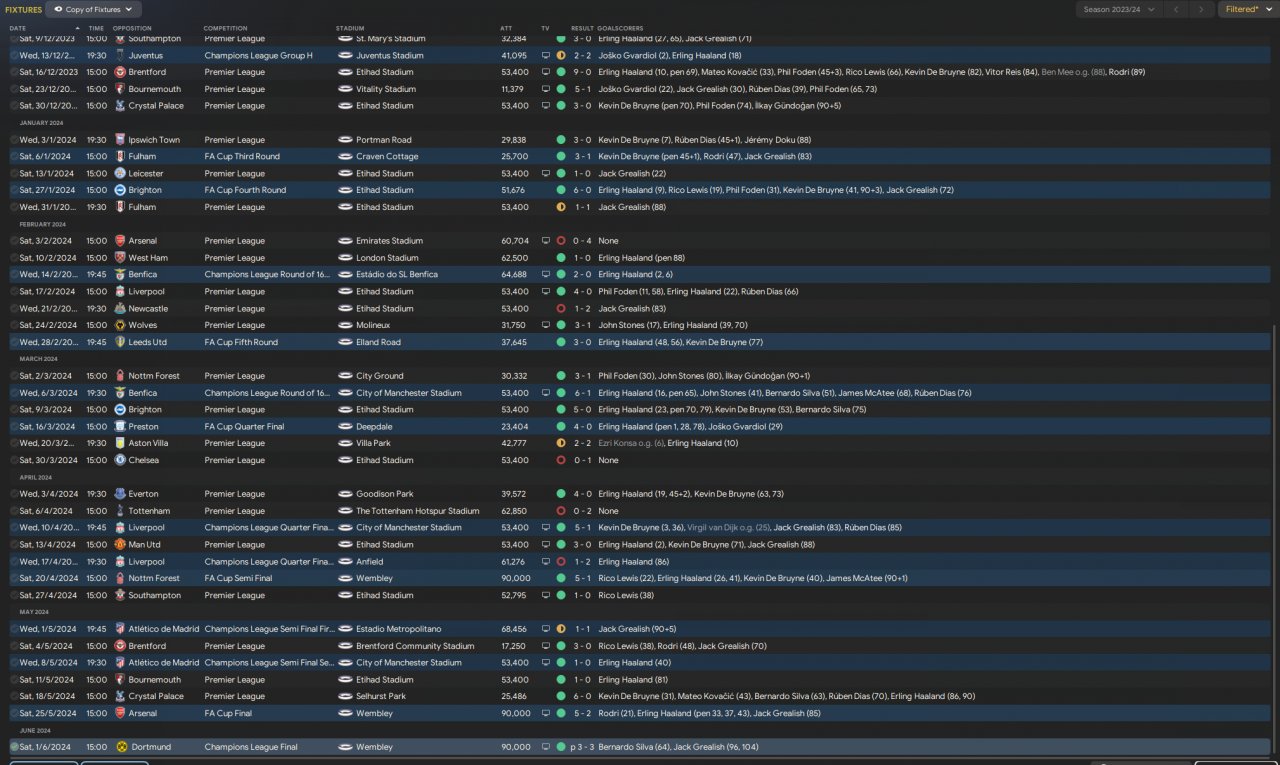This screenshot has width=1280, height=765.
Task: Open the Atlético de Madrid link on 1/5/2024
Action: (x=164, y=629)
